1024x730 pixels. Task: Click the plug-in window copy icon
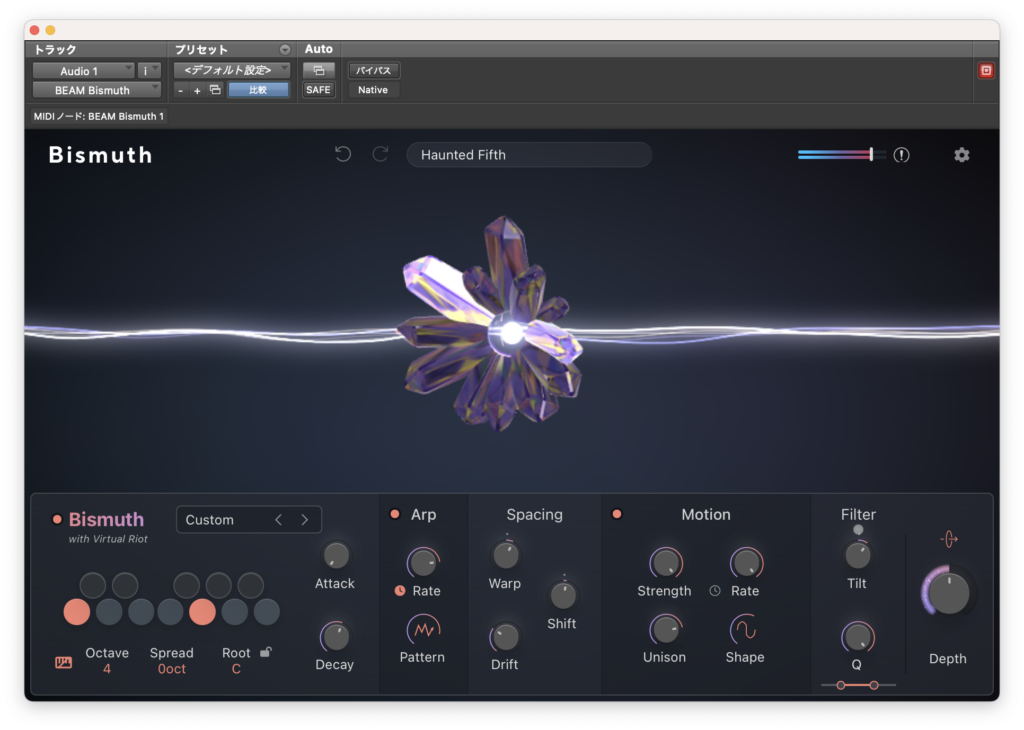(x=319, y=70)
